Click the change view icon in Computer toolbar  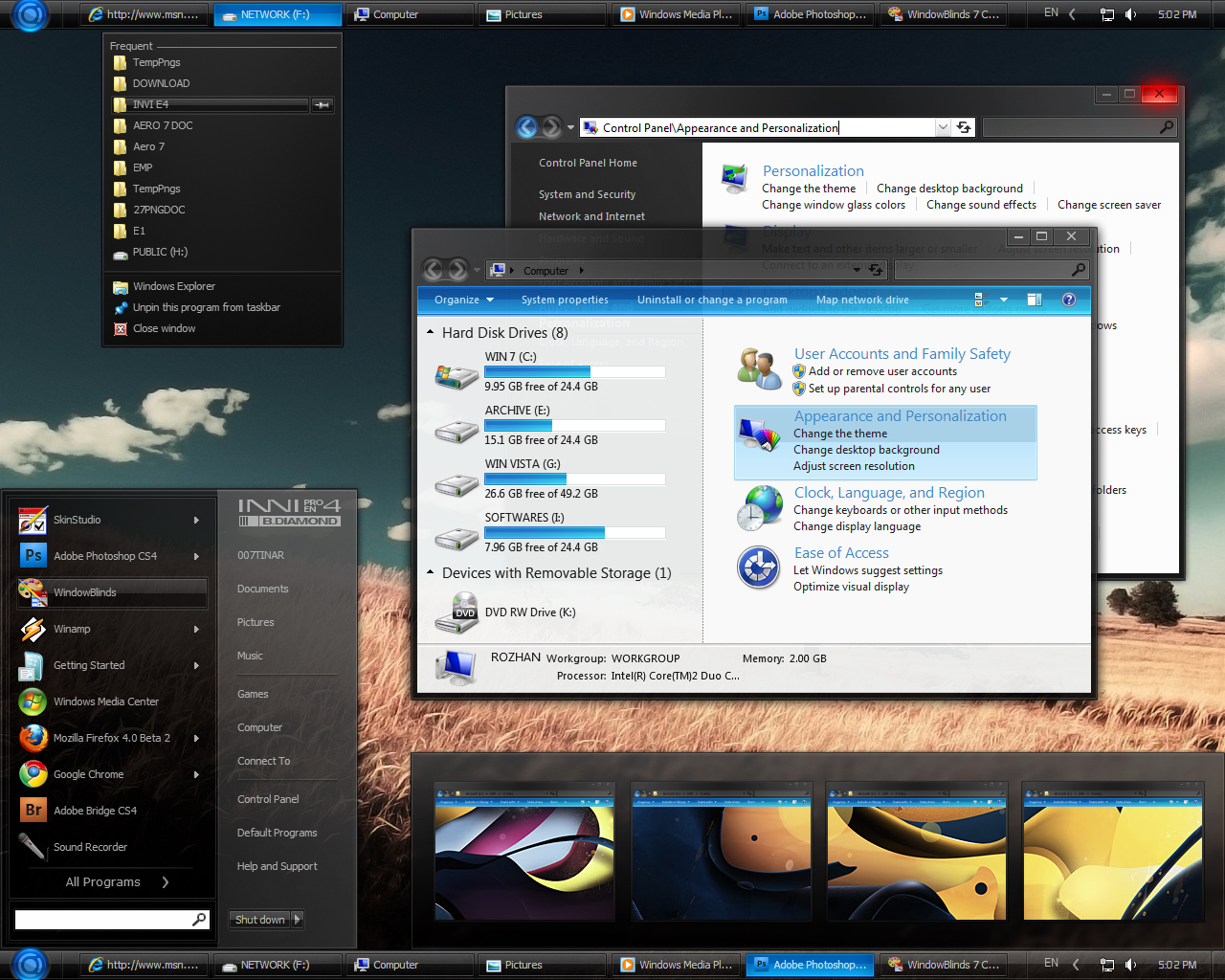[978, 300]
